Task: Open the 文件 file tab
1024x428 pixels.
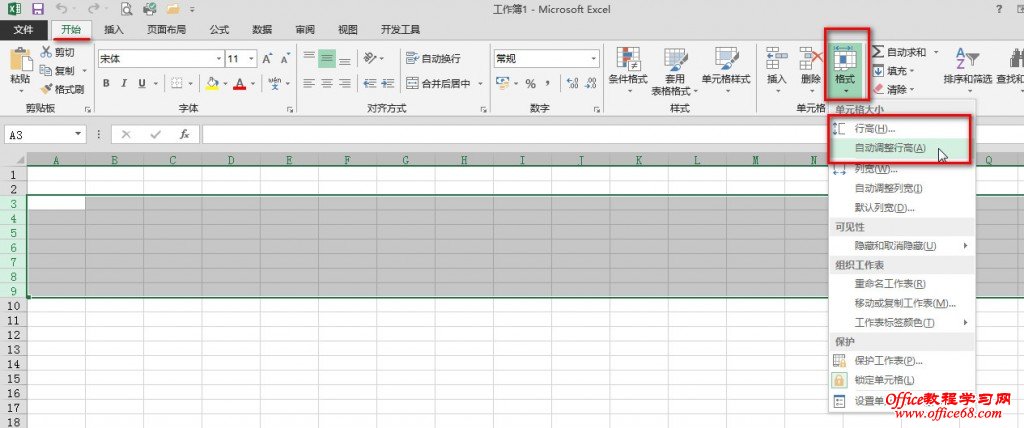Action: click(24, 29)
